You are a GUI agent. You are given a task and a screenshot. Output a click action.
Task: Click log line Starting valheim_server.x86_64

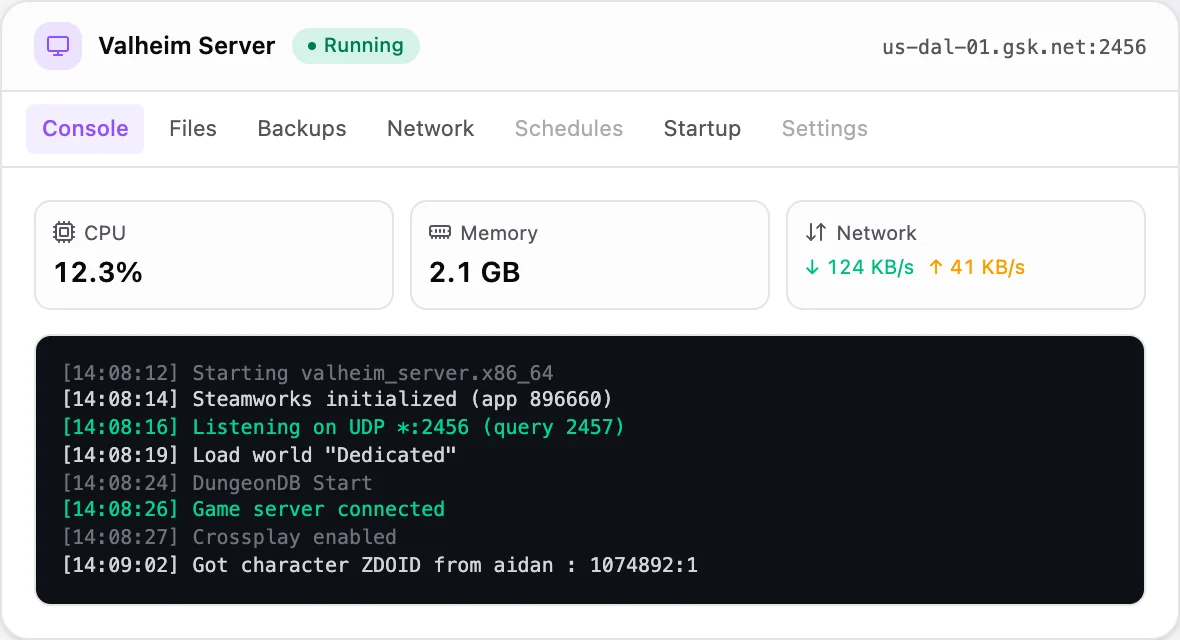[308, 373]
